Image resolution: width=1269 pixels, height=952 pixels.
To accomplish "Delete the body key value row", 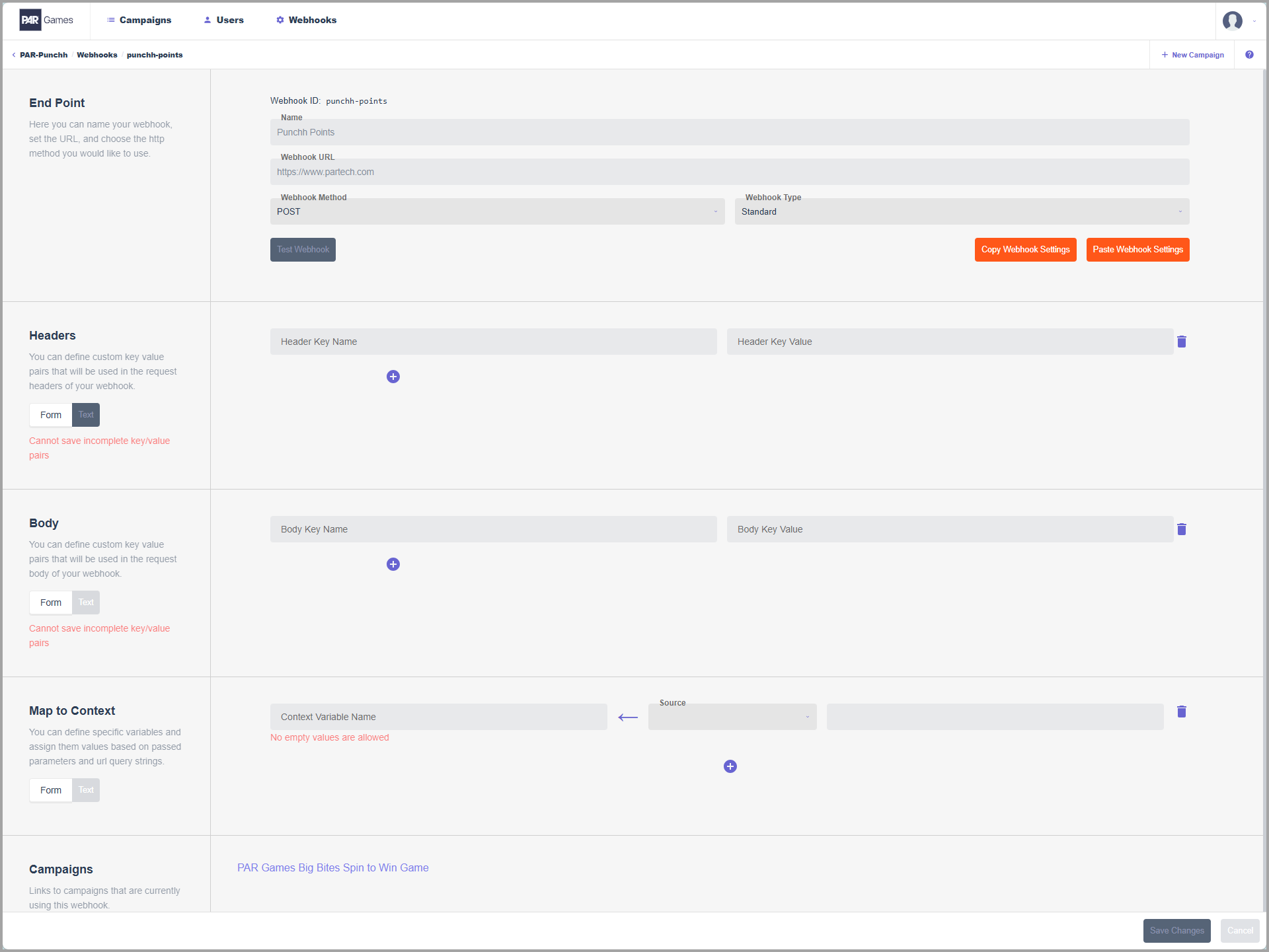I will pyautogui.click(x=1182, y=529).
